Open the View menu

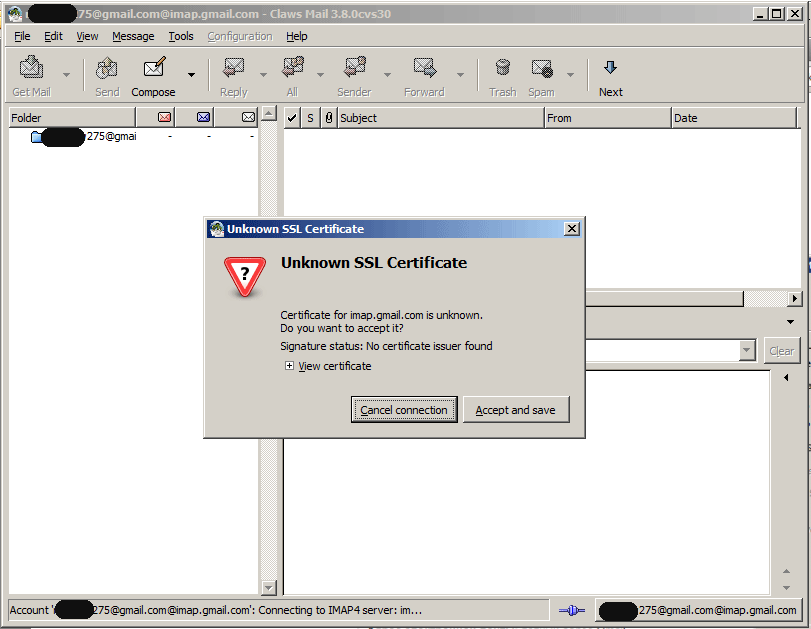coord(87,36)
